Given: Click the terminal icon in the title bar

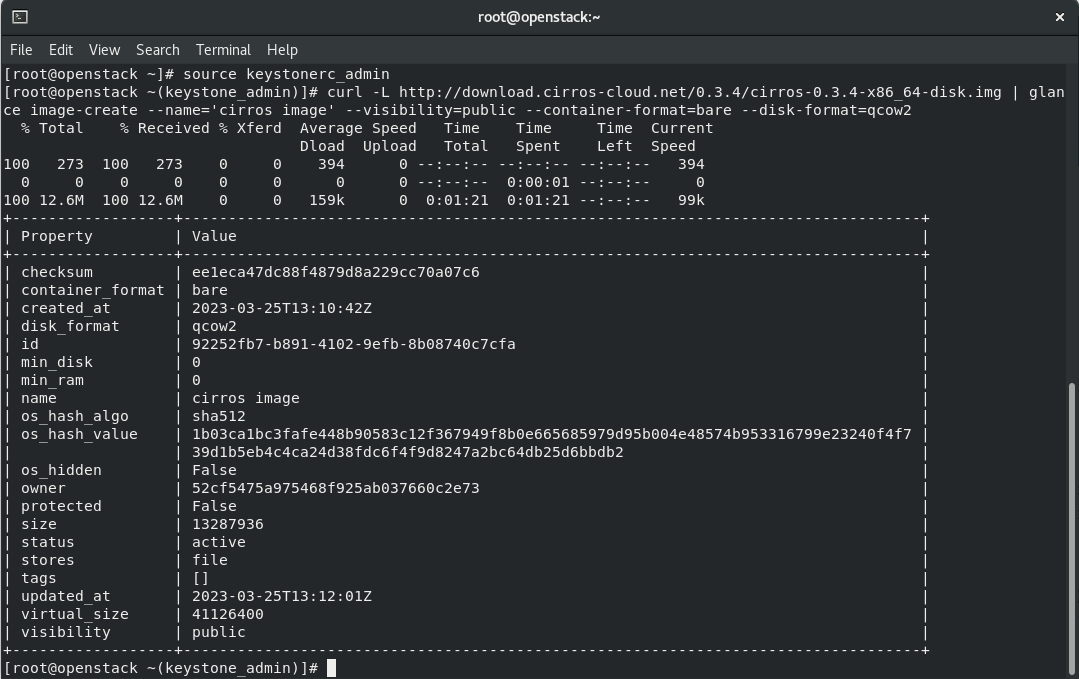Looking at the screenshot, I should tap(22, 16).
